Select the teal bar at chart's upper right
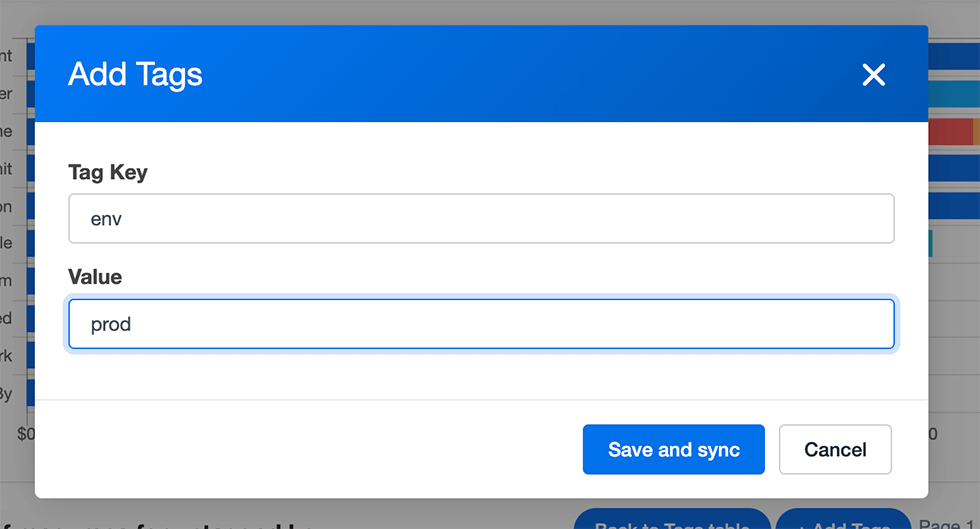The height and width of the screenshot is (529, 980). (x=954, y=94)
